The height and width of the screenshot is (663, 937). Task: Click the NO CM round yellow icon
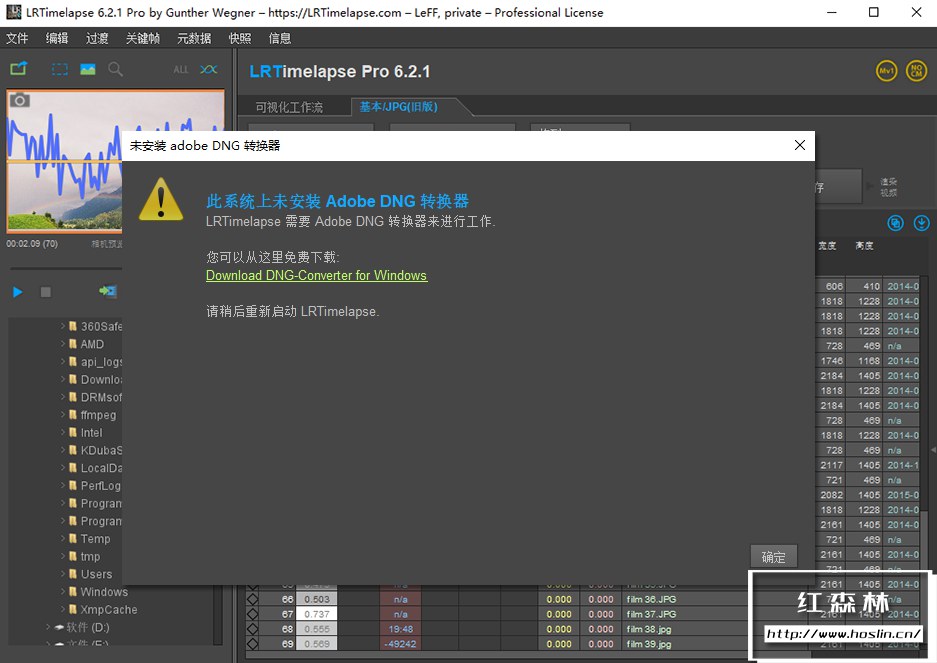click(917, 71)
